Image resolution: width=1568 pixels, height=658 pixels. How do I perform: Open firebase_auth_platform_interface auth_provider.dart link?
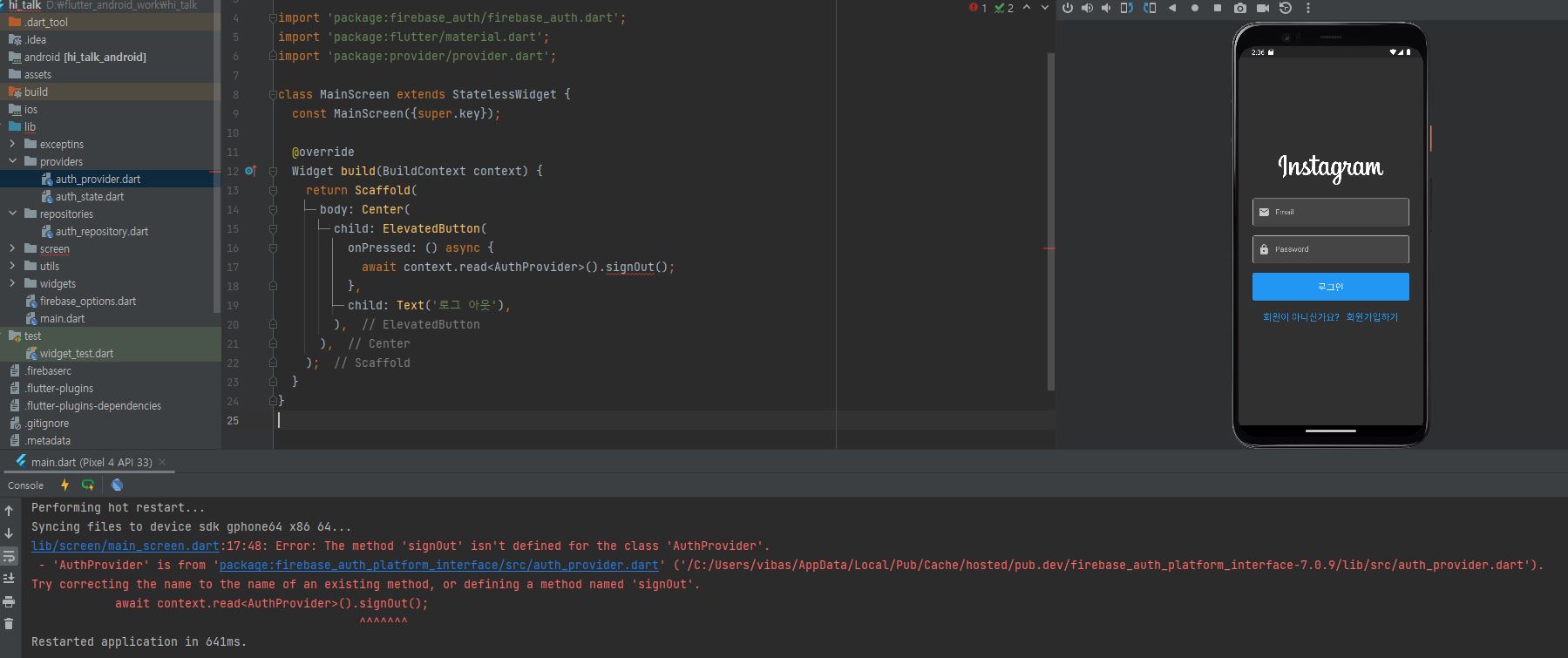(x=439, y=565)
